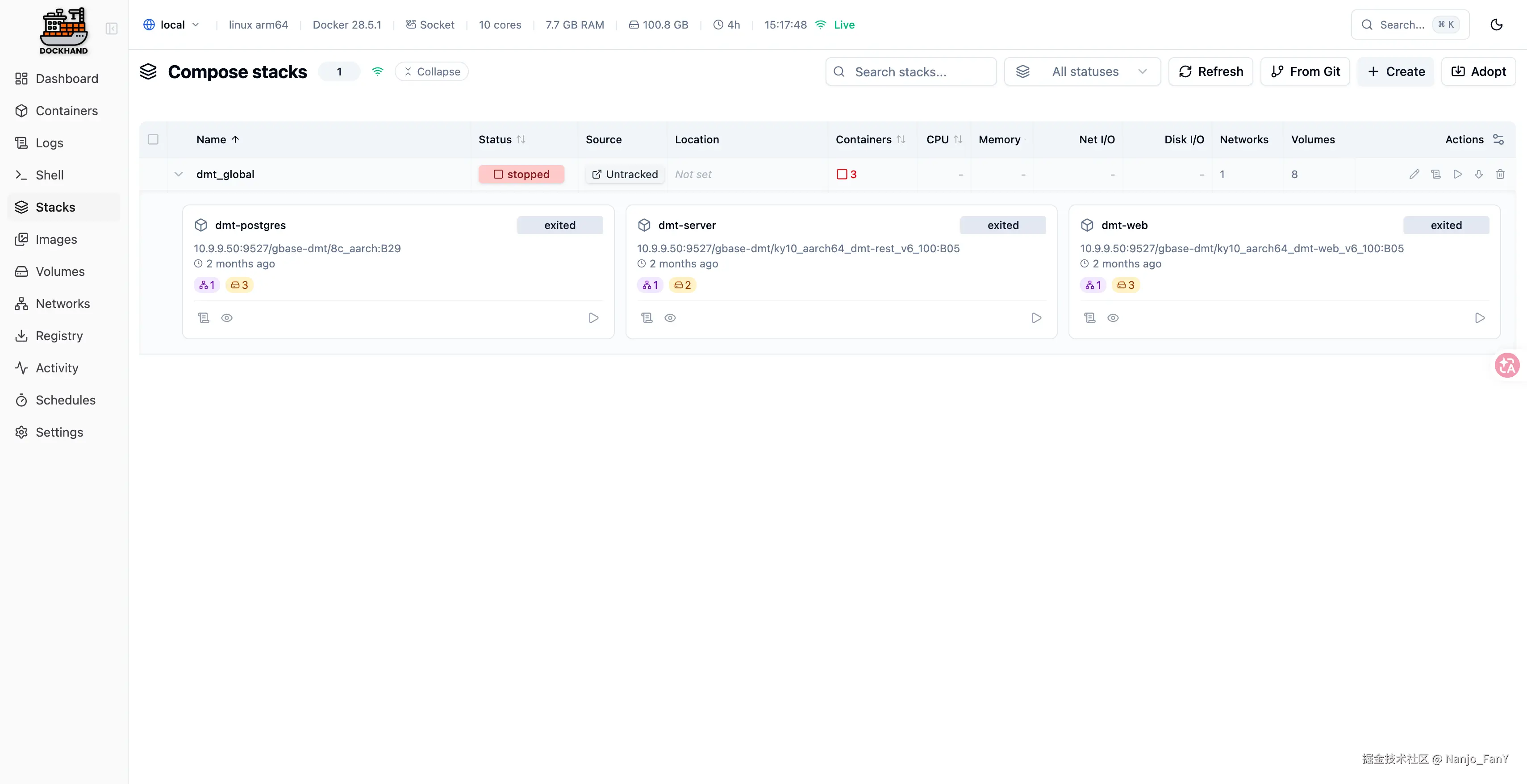Inspect dmt-server with the eye icon
This screenshot has width=1527, height=784.
click(670, 318)
